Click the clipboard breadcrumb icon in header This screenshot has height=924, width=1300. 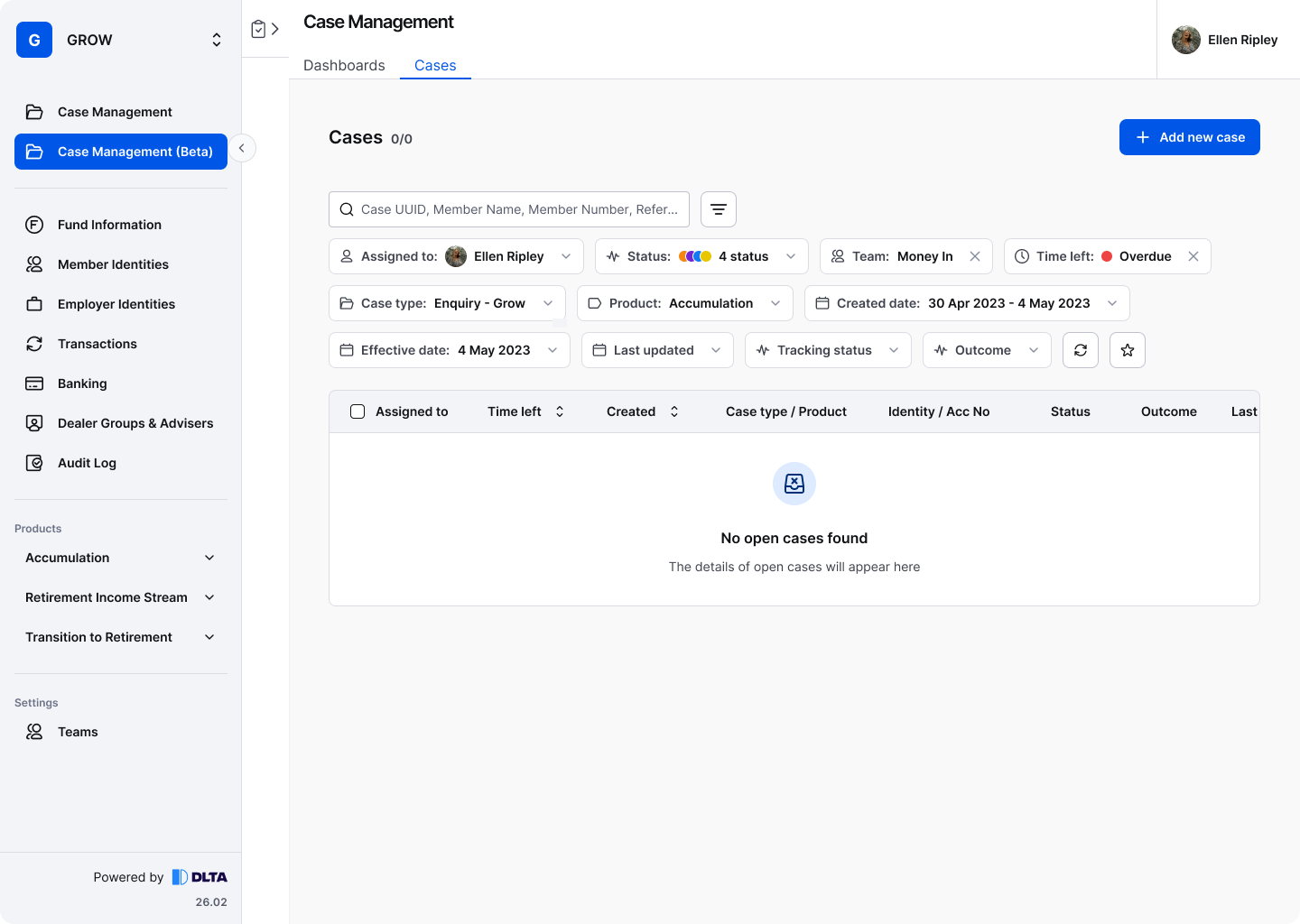(x=258, y=29)
